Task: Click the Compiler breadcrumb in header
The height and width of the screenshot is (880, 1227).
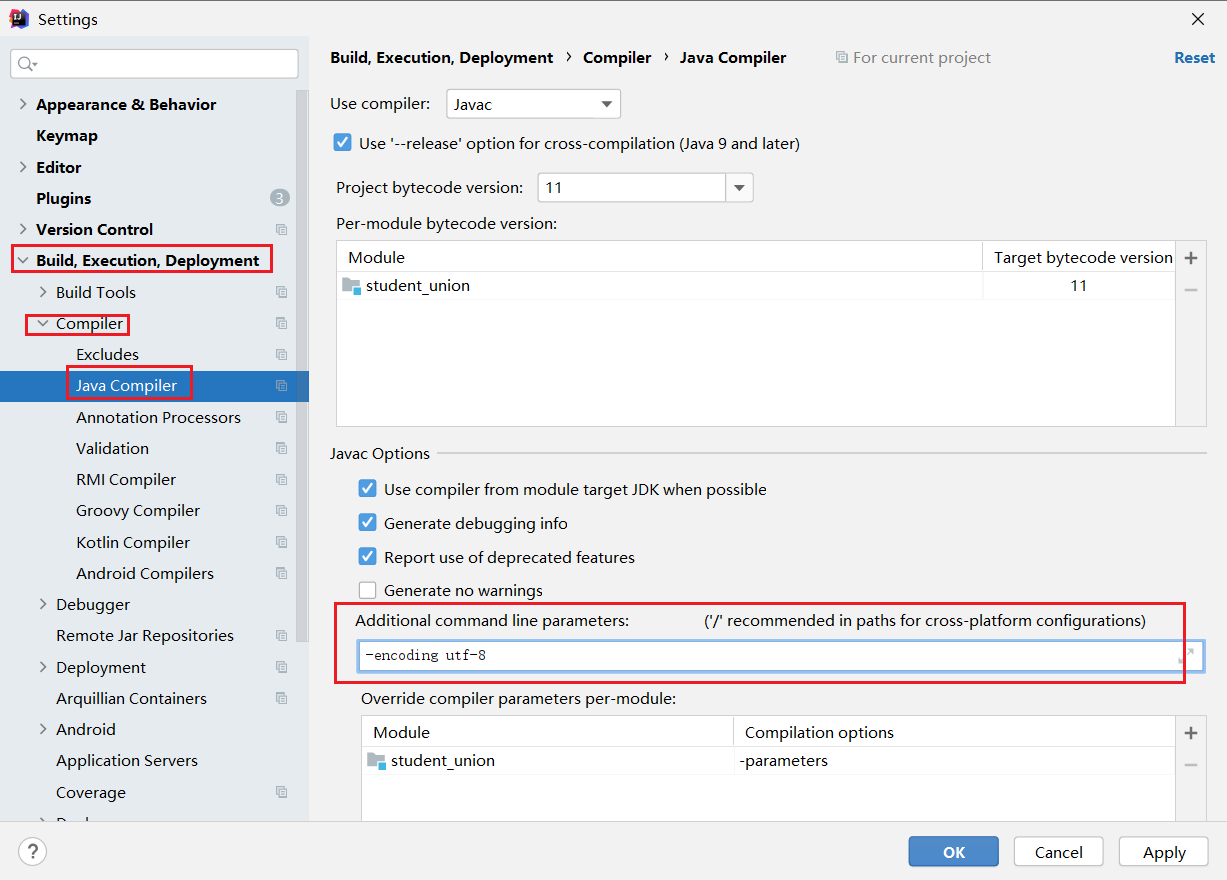Action: (x=617, y=58)
